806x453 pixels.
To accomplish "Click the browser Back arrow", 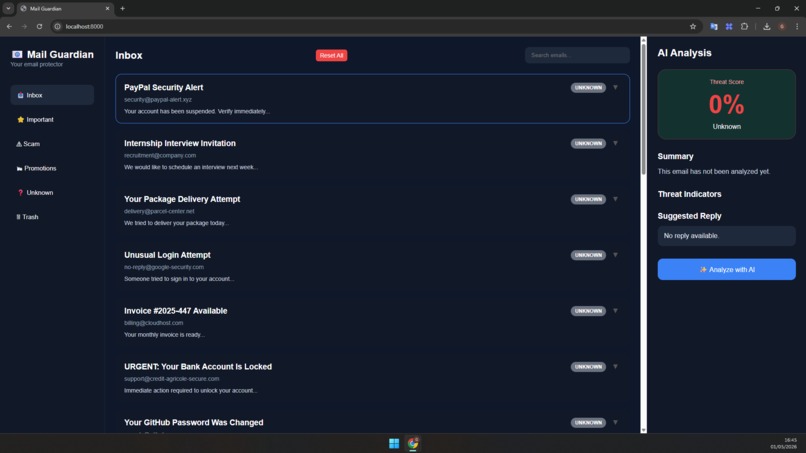I will [9, 26].
